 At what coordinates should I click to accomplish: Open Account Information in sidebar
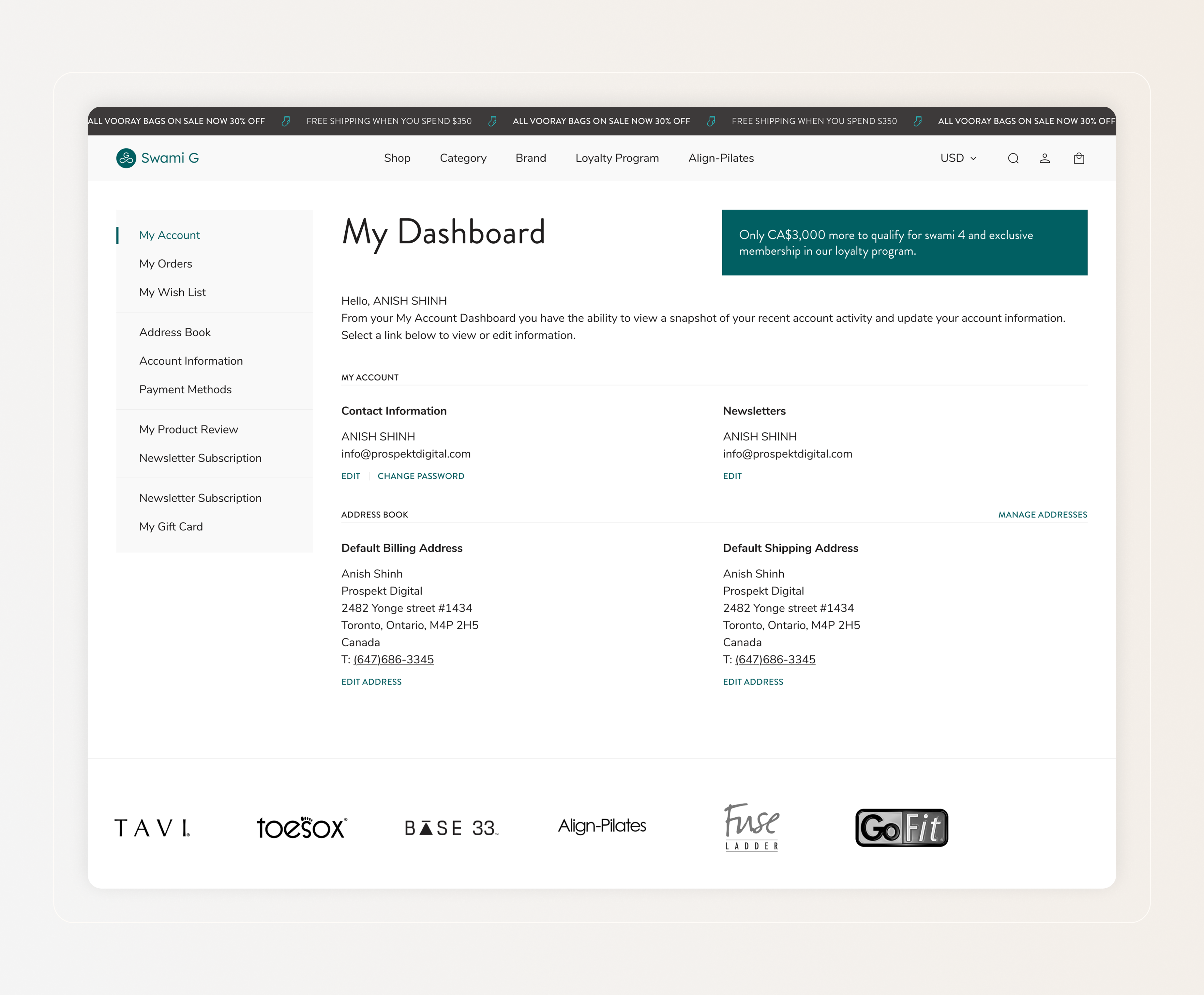pos(191,361)
